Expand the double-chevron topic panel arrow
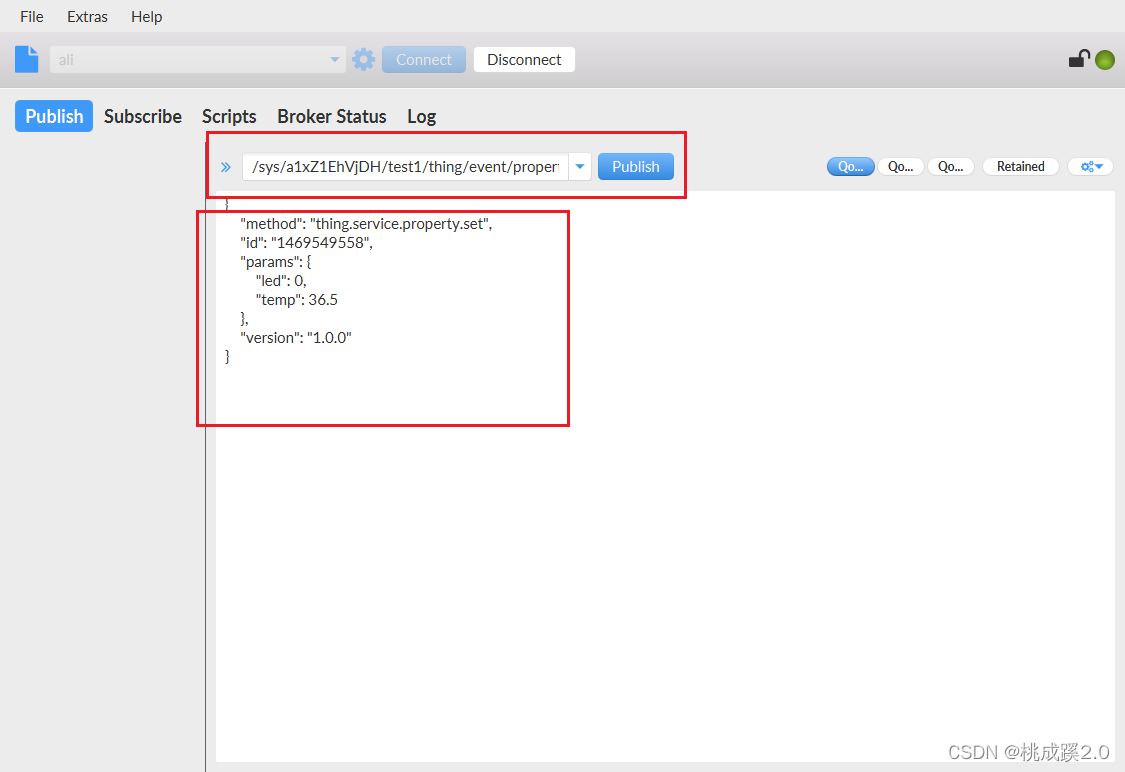 226,167
